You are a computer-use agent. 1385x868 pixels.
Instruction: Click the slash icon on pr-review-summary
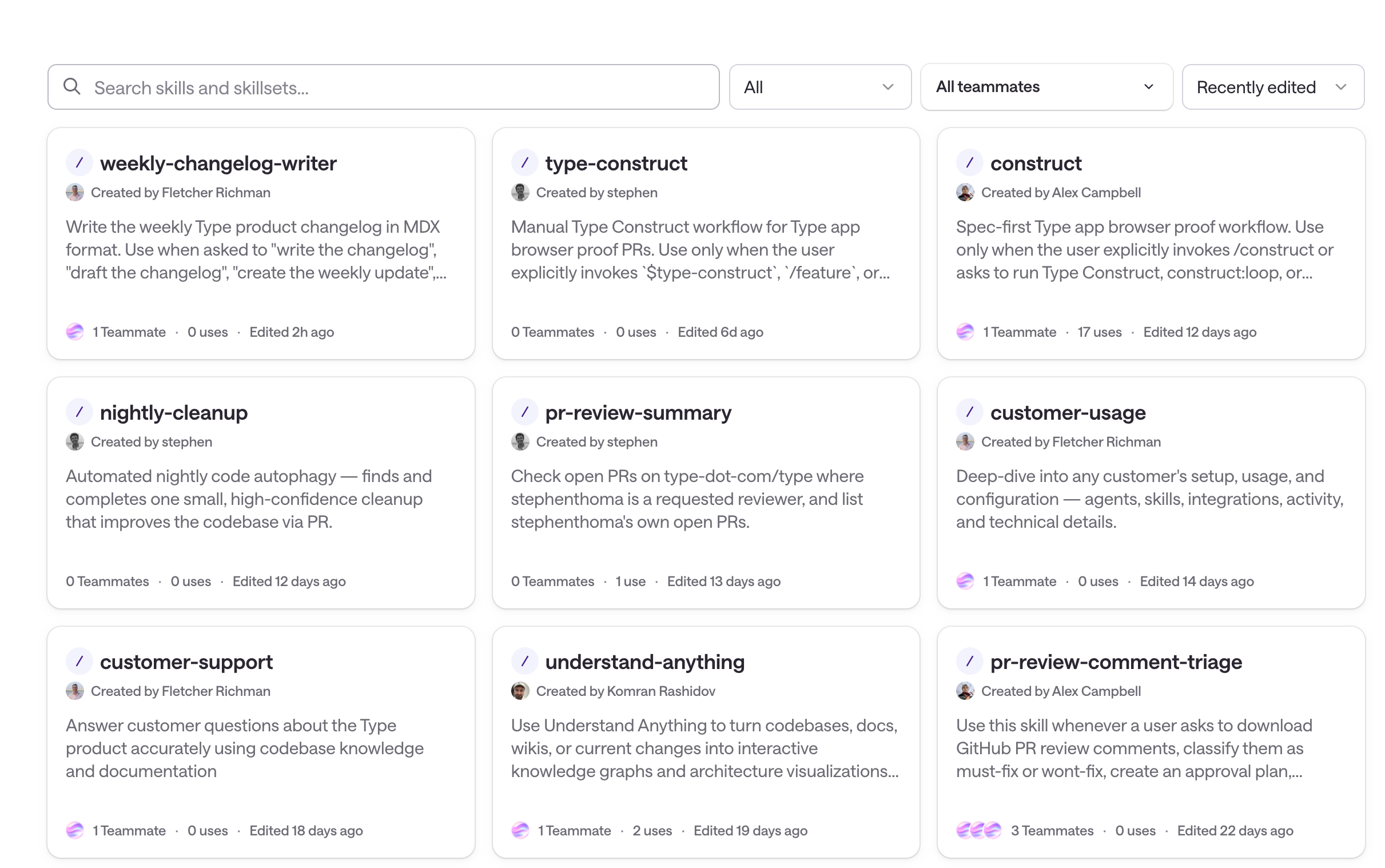[x=524, y=412]
